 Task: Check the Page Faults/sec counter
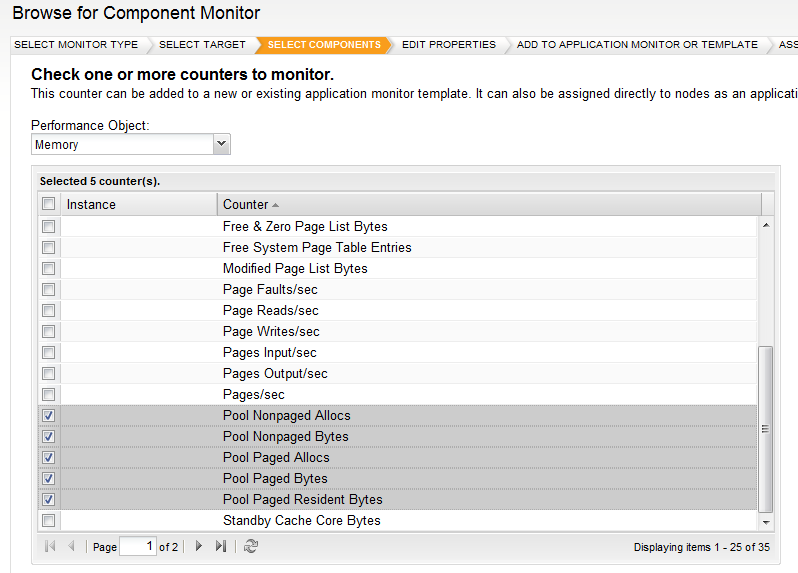[48, 290]
